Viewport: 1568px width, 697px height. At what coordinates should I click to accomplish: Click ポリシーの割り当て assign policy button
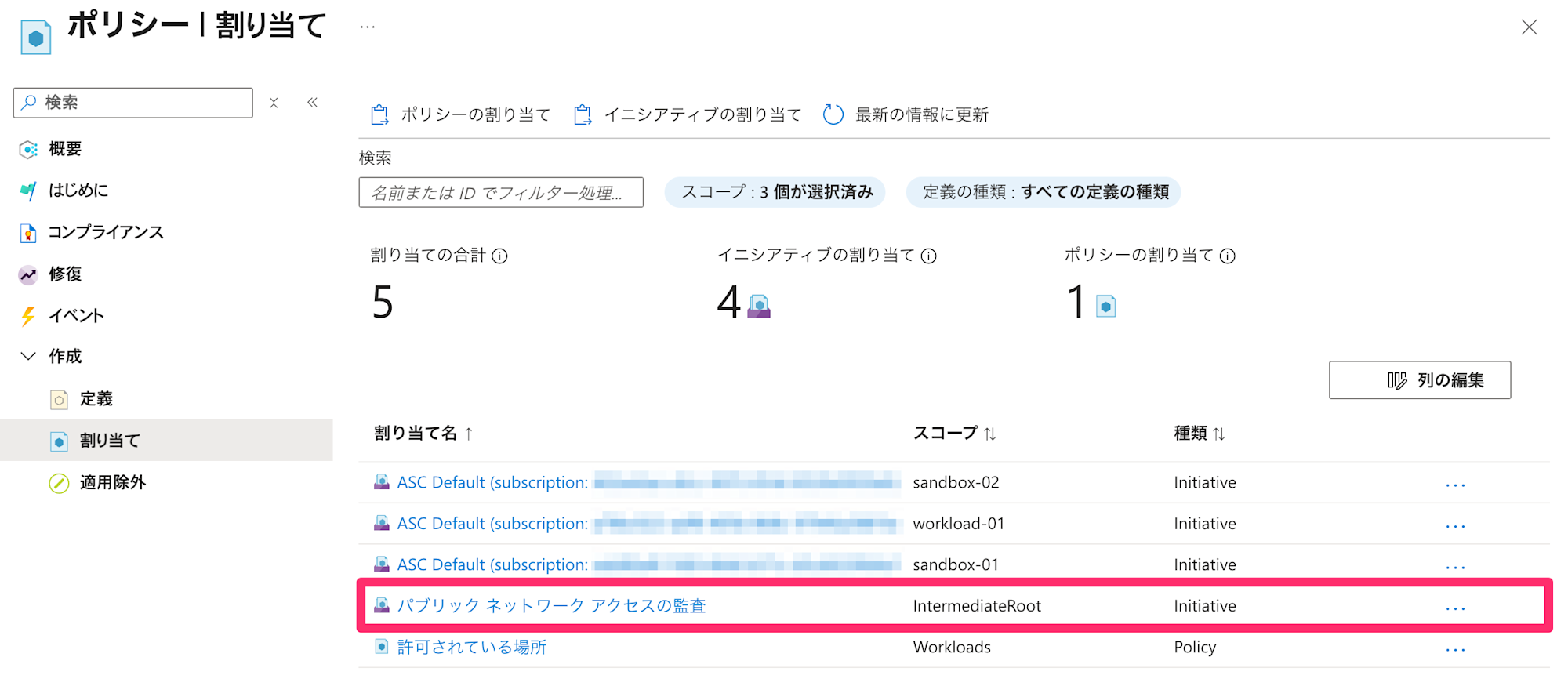click(x=460, y=115)
